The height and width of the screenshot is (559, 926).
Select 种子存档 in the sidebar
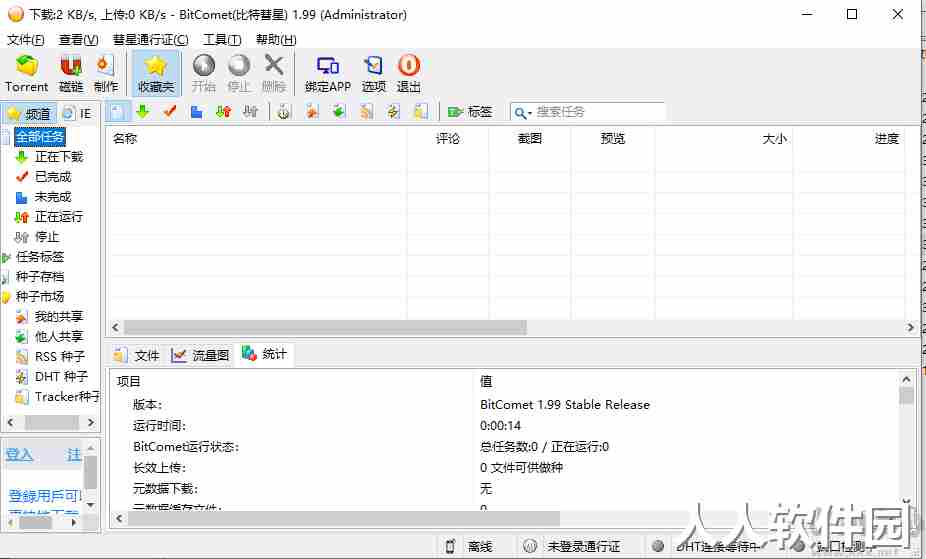point(40,277)
